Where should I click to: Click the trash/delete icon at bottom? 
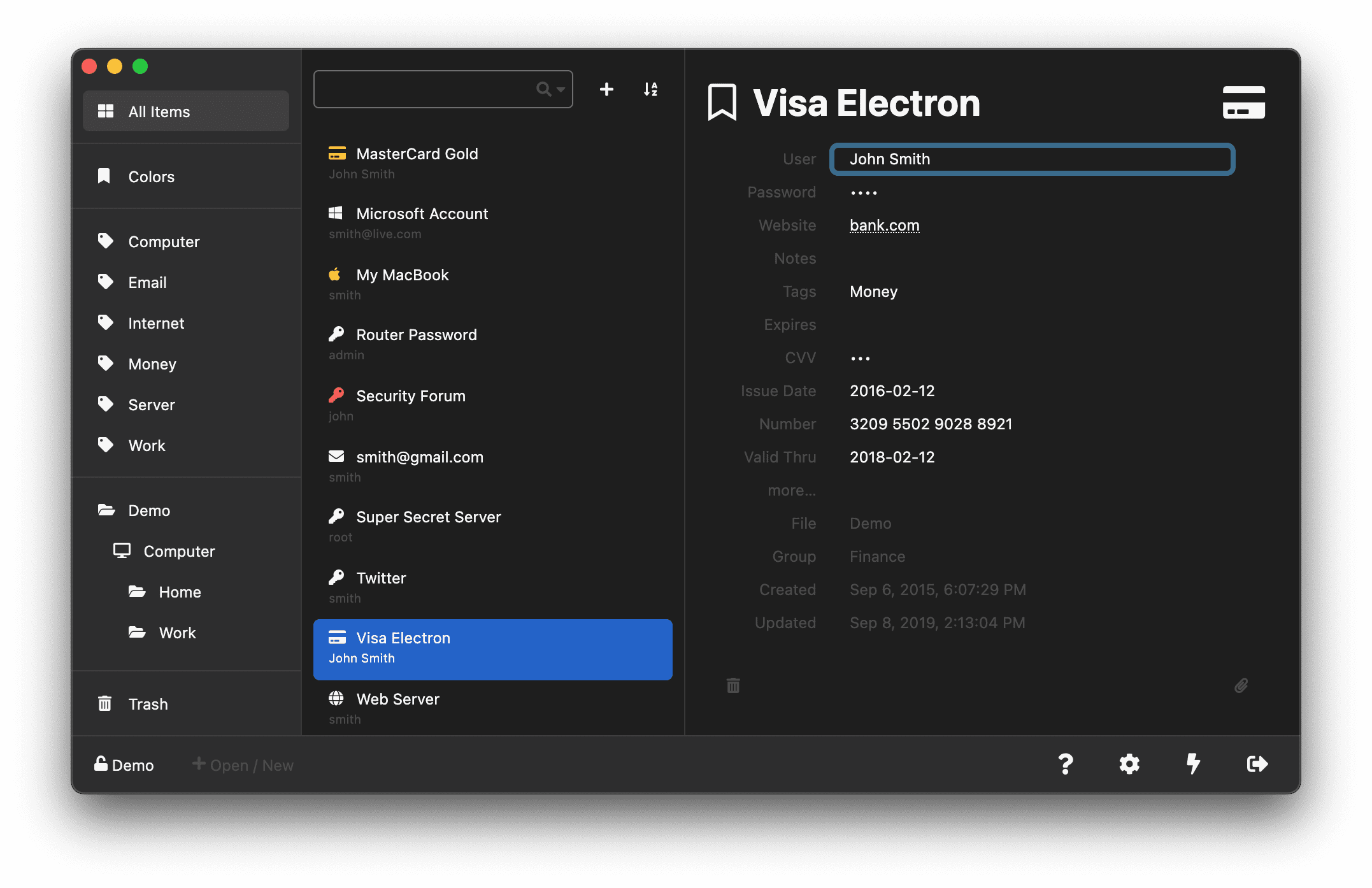(733, 685)
